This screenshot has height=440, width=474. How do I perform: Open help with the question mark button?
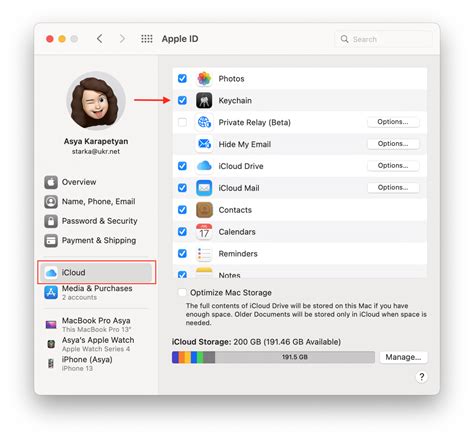421,377
